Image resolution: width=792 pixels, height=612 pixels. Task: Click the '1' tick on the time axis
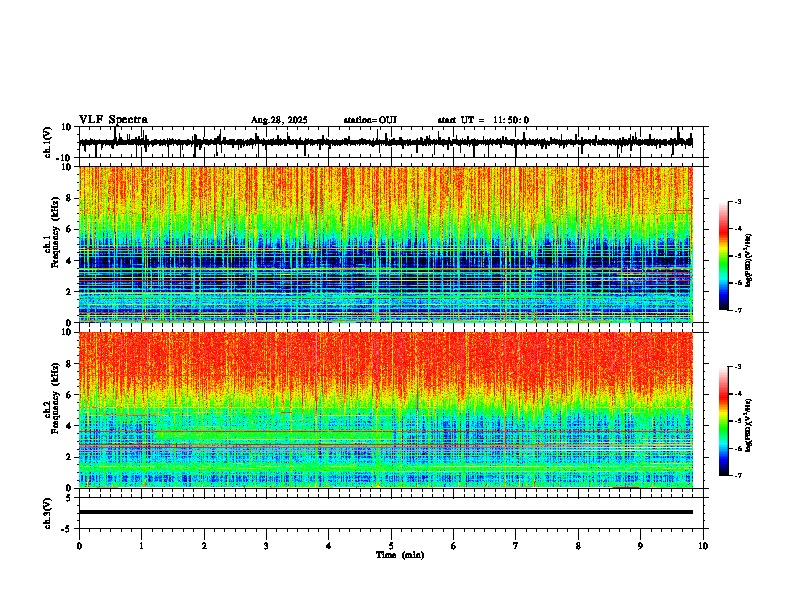click(141, 546)
